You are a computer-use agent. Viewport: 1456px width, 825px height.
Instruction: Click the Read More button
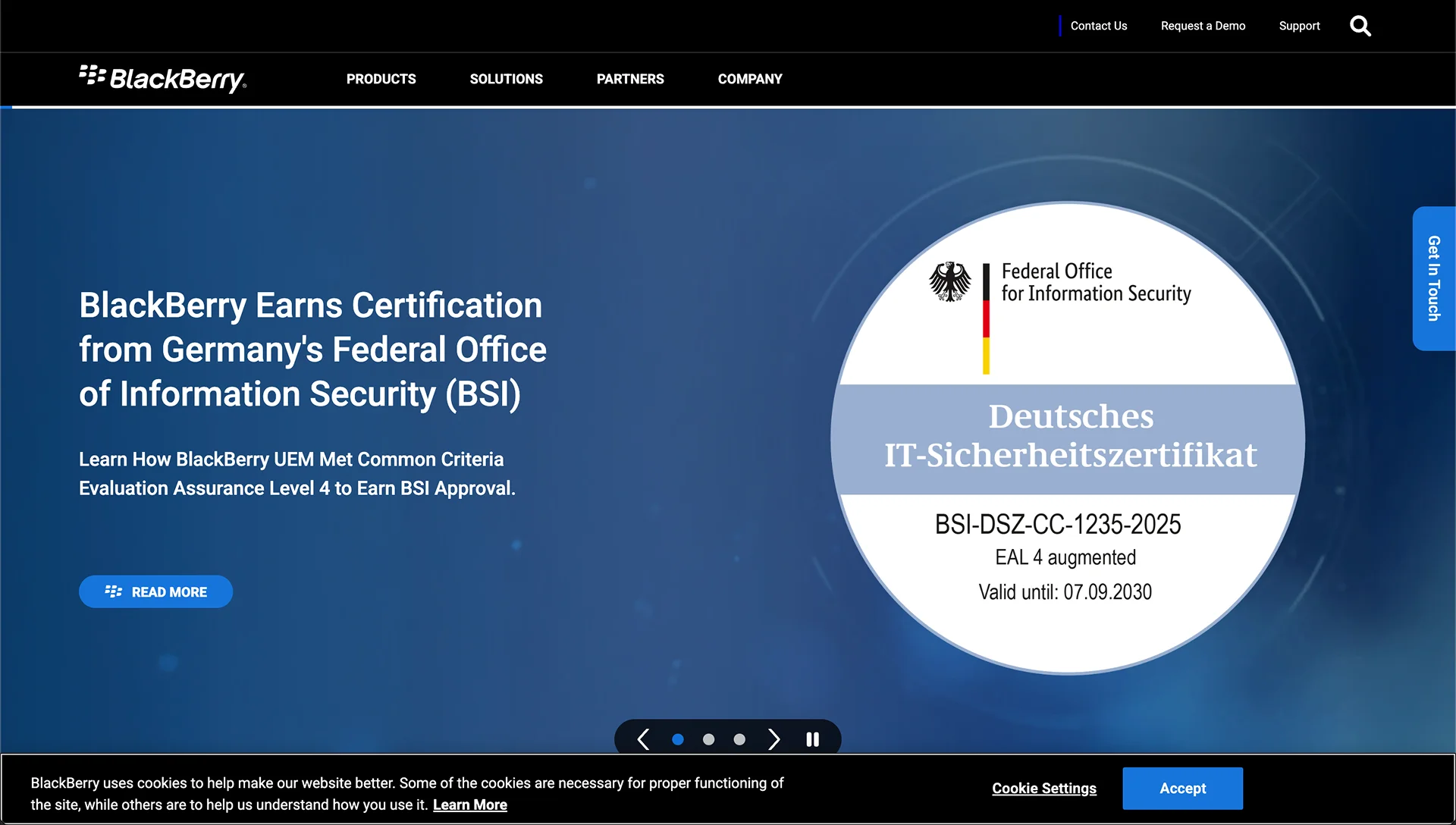click(155, 591)
